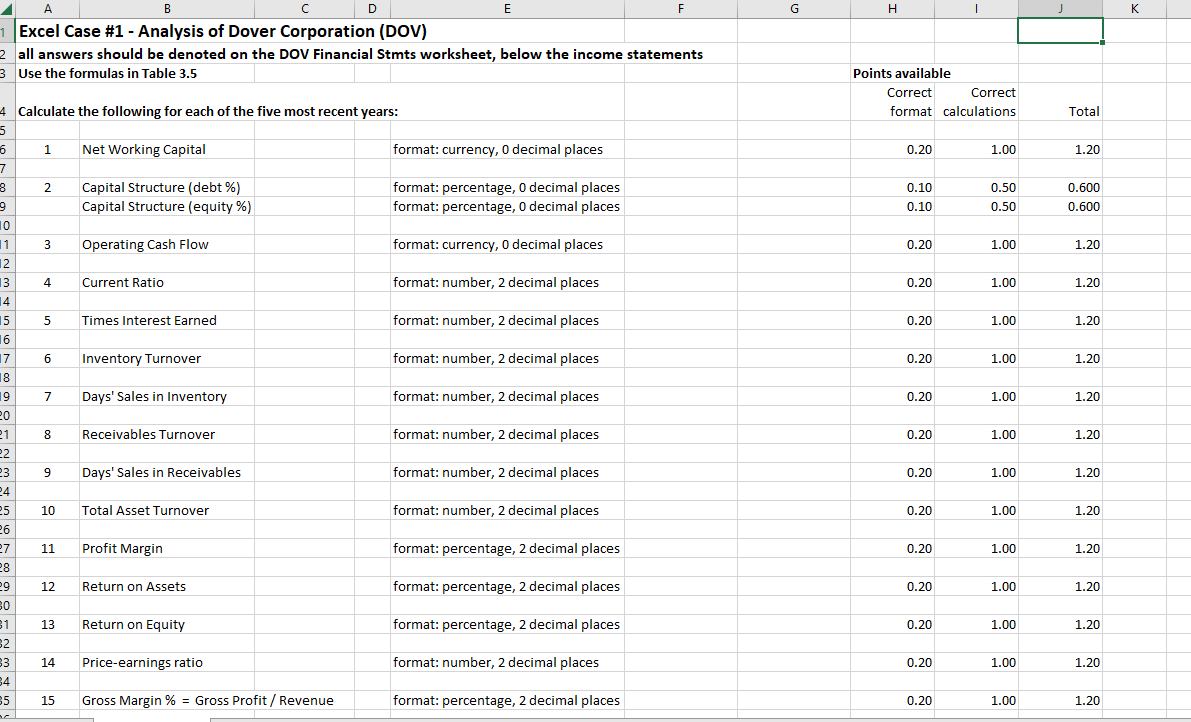Click the item number 1 cell

click(x=47, y=150)
